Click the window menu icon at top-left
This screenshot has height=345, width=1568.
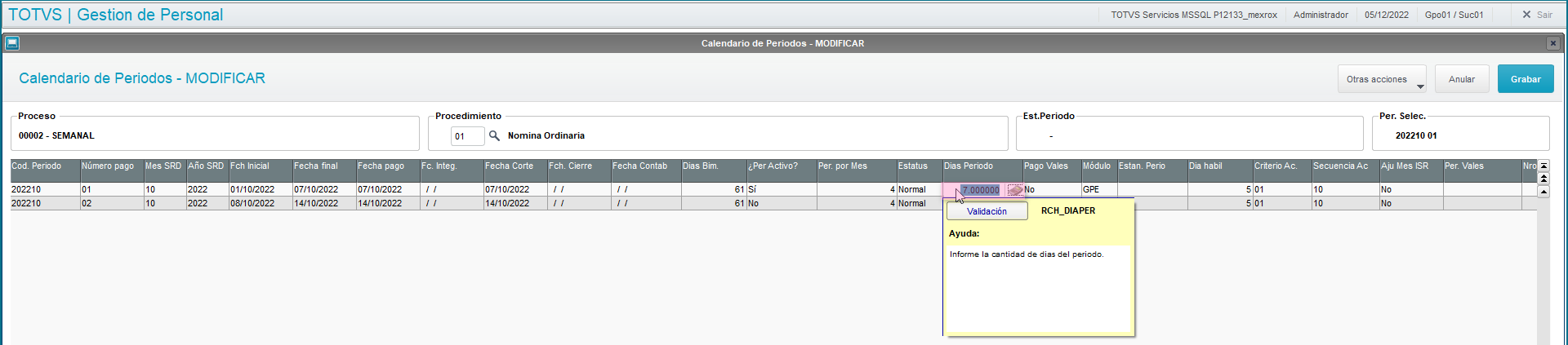pyautogui.click(x=12, y=43)
